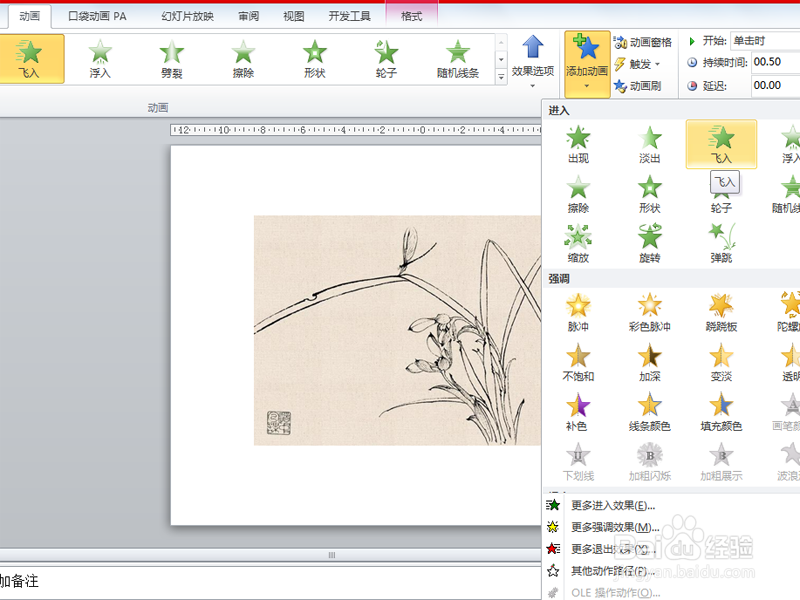
Task: Apply the 脉冲 emphasis effect
Action: point(578,312)
